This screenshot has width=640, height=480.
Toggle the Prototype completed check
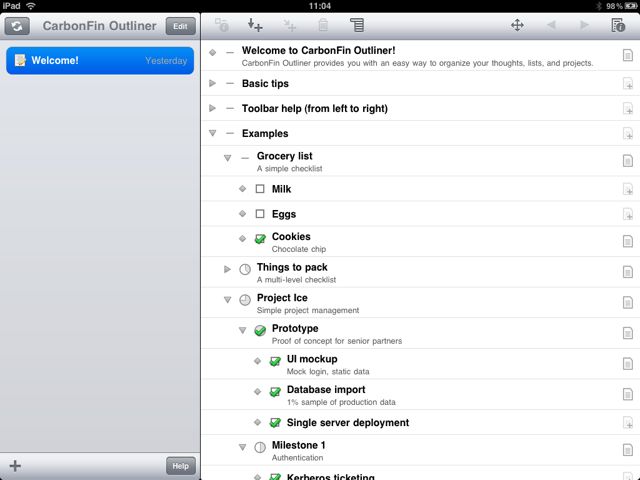pyautogui.click(x=260, y=330)
